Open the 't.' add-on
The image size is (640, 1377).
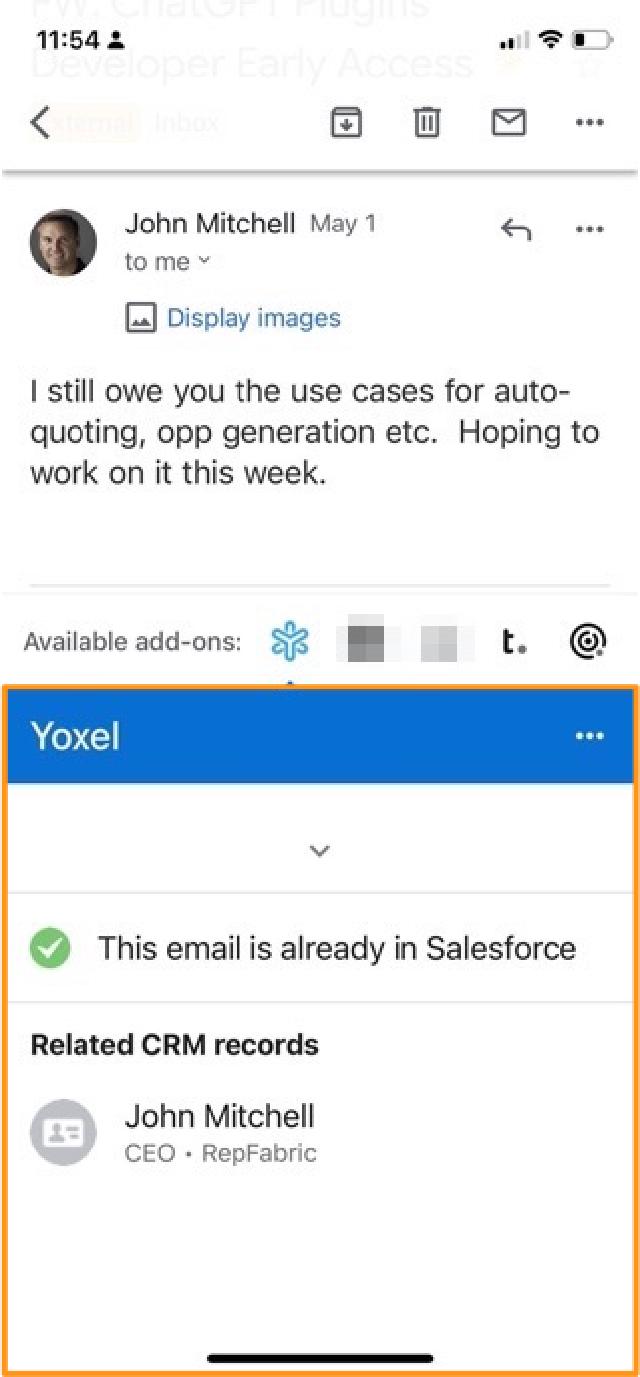[x=513, y=641]
